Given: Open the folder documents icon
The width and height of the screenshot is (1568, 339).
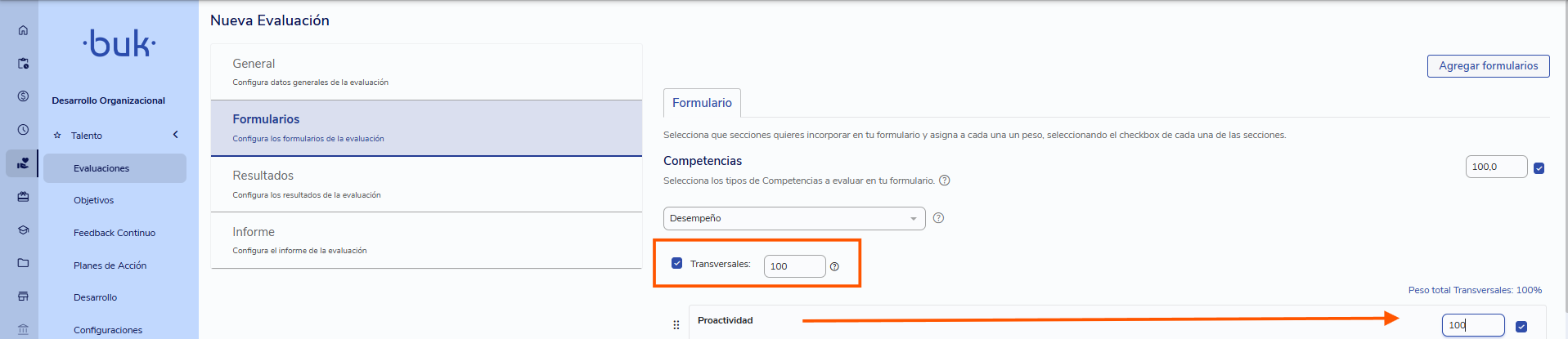Looking at the screenshot, I should [23, 263].
